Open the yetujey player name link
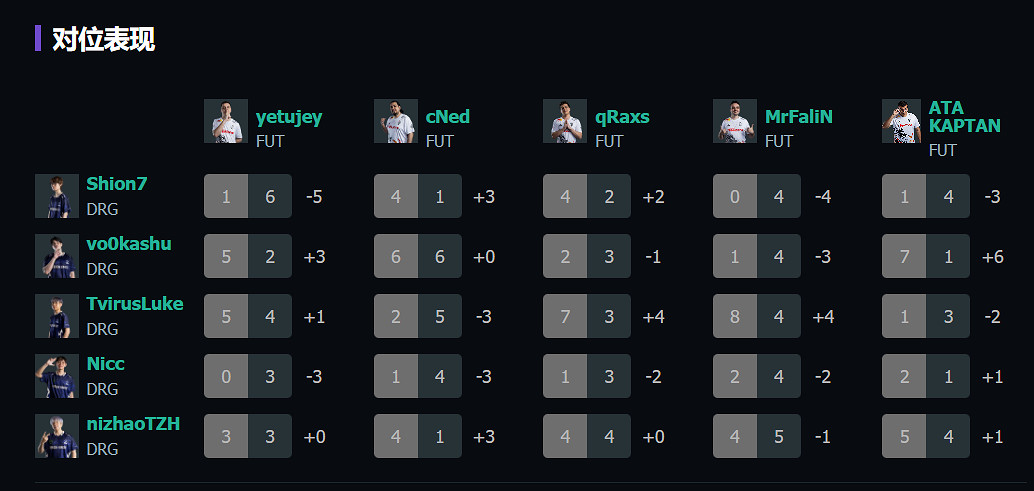Viewport: 1034px width, 491px height. pos(289,117)
